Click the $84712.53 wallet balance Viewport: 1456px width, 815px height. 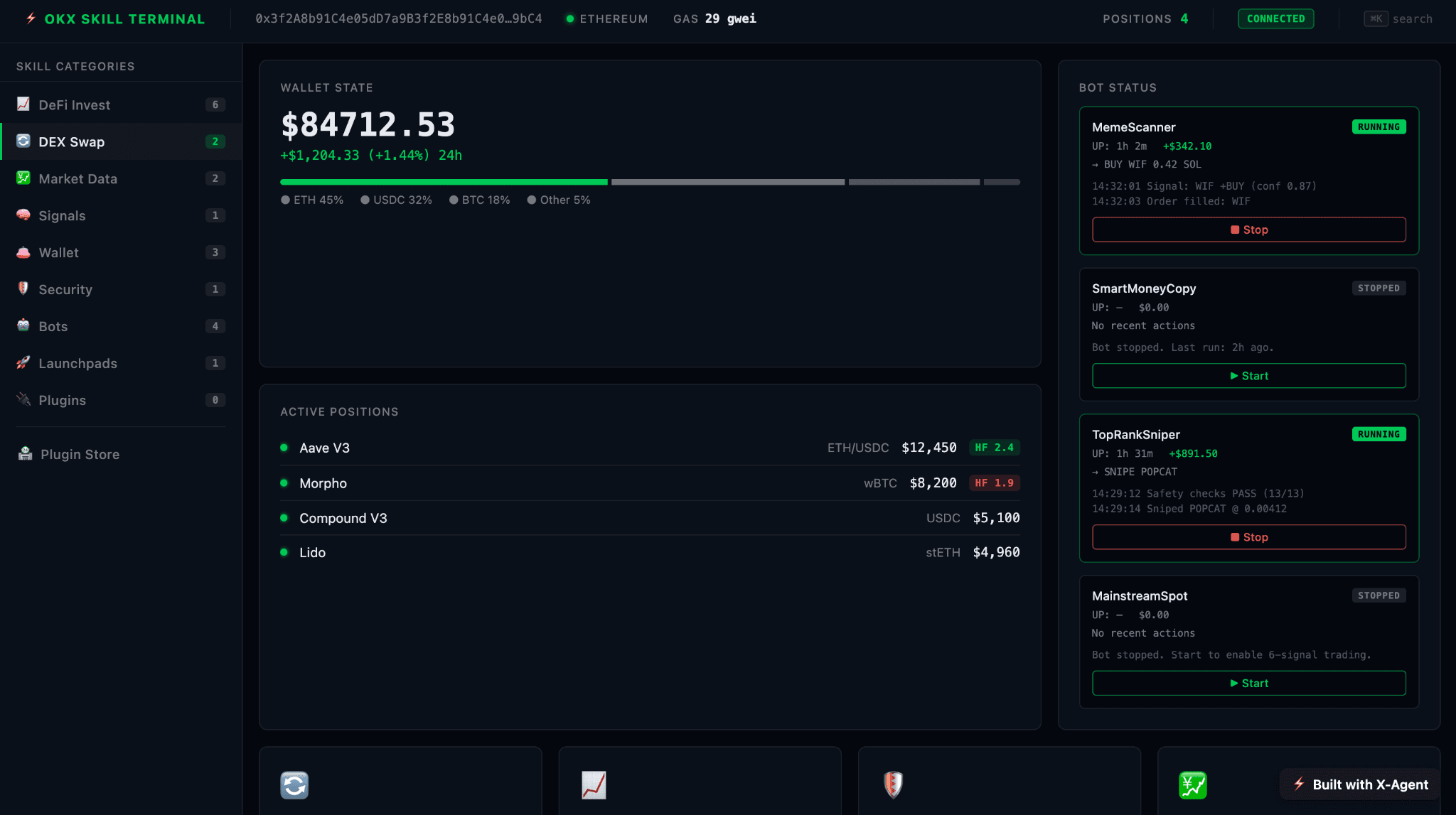click(x=368, y=124)
